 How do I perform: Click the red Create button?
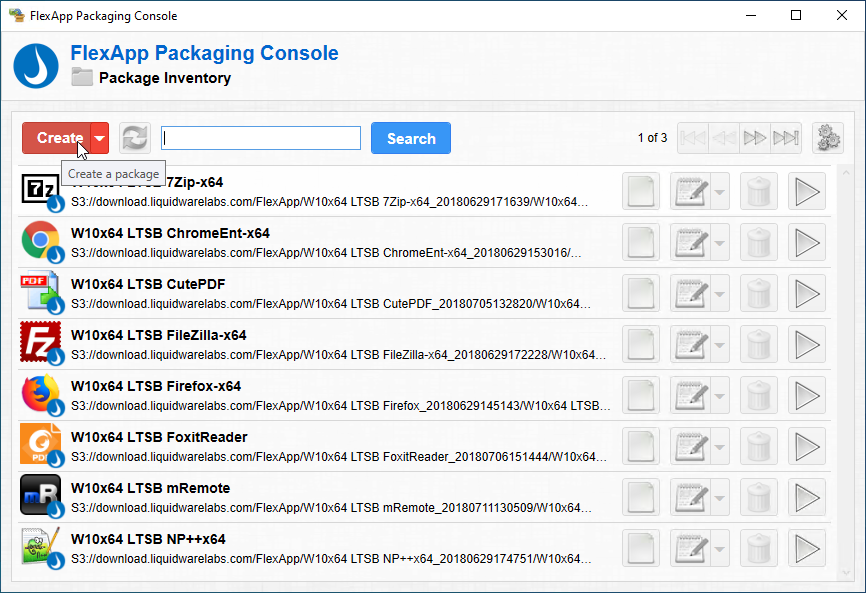click(58, 138)
